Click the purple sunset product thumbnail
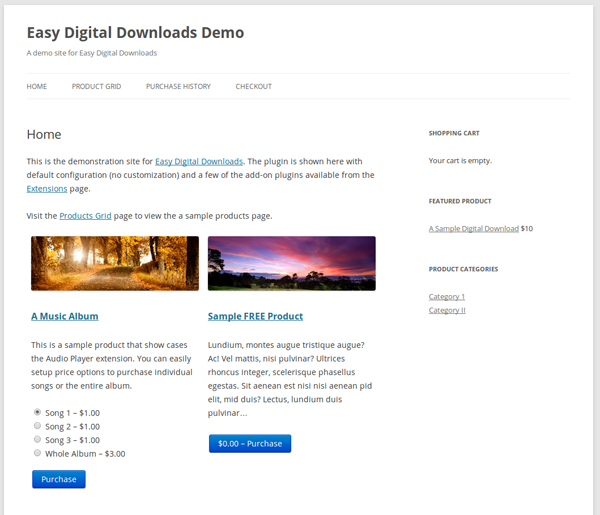The image size is (600, 515). (292, 263)
